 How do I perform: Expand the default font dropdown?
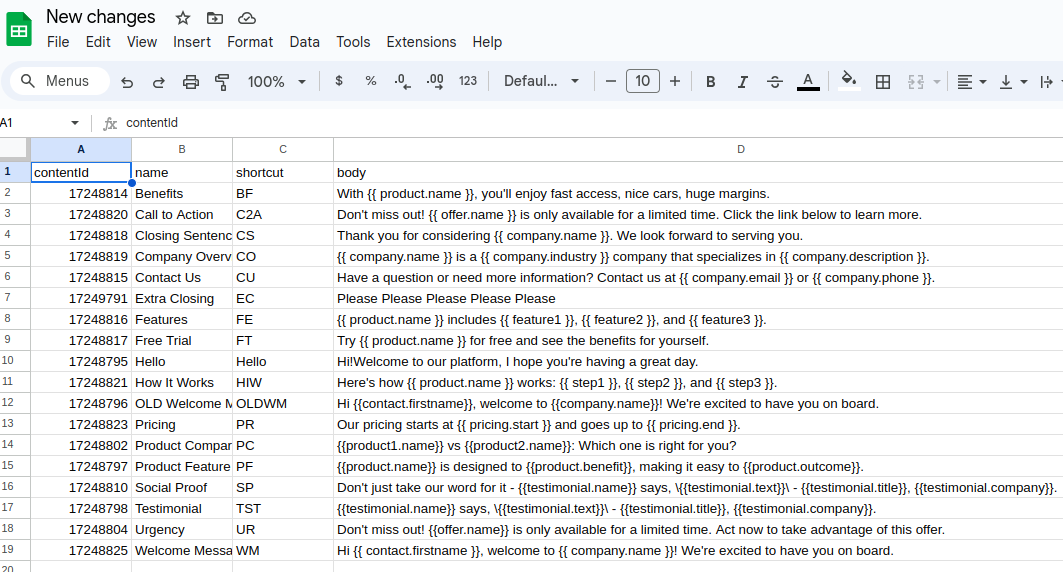[541, 82]
